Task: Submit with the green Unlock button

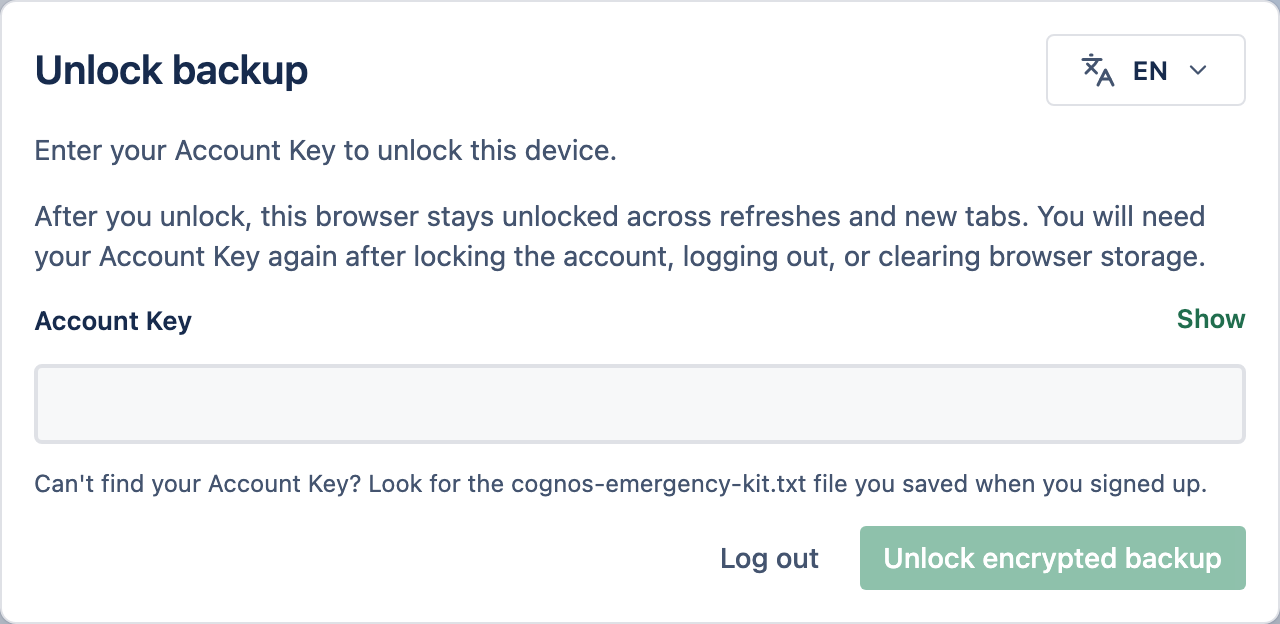Action: [x=1053, y=558]
